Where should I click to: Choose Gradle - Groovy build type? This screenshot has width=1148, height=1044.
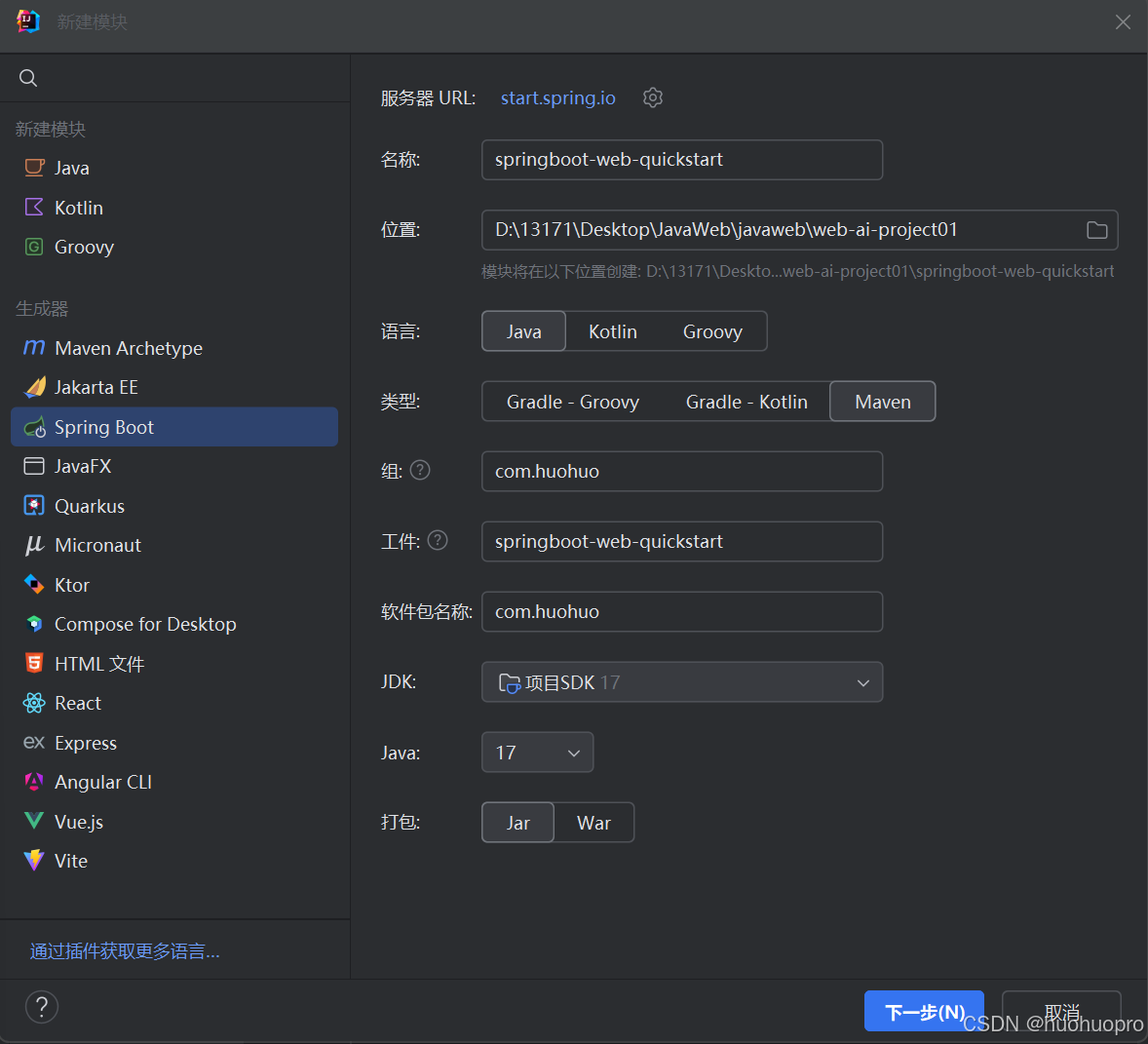[x=572, y=402]
